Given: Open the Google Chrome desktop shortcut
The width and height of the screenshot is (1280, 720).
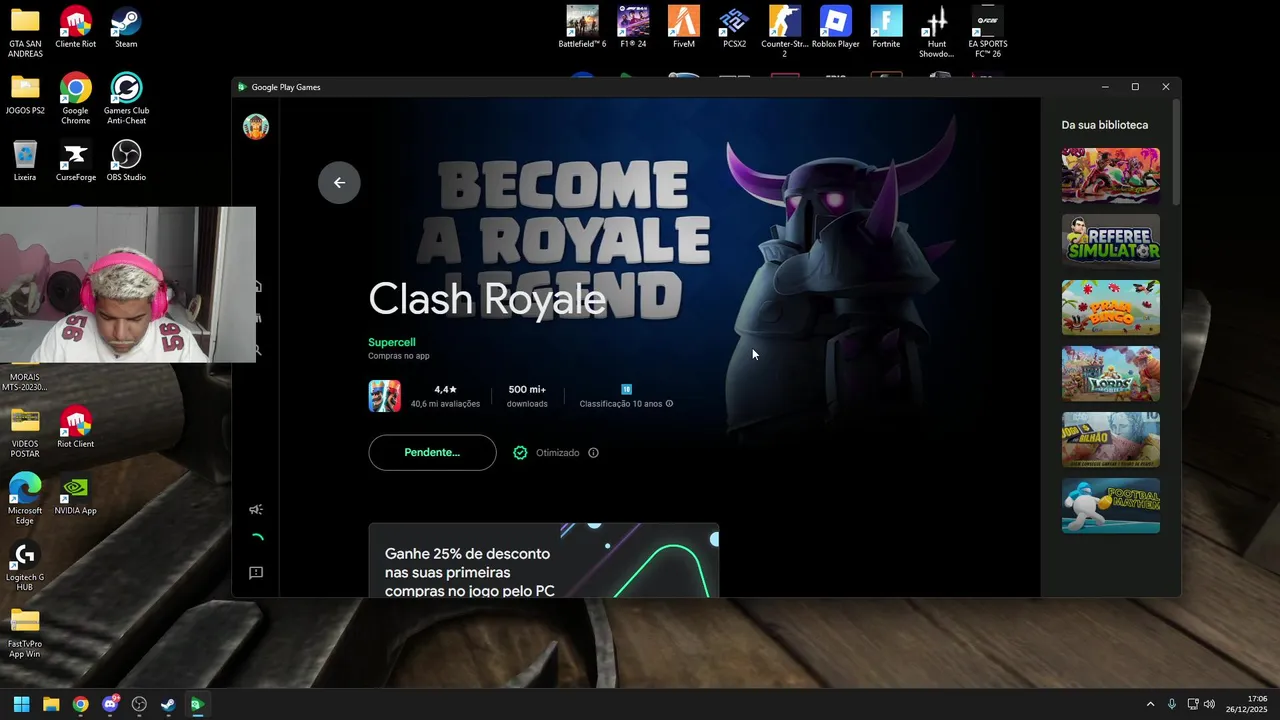Looking at the screenshot, I should [75, 99].
